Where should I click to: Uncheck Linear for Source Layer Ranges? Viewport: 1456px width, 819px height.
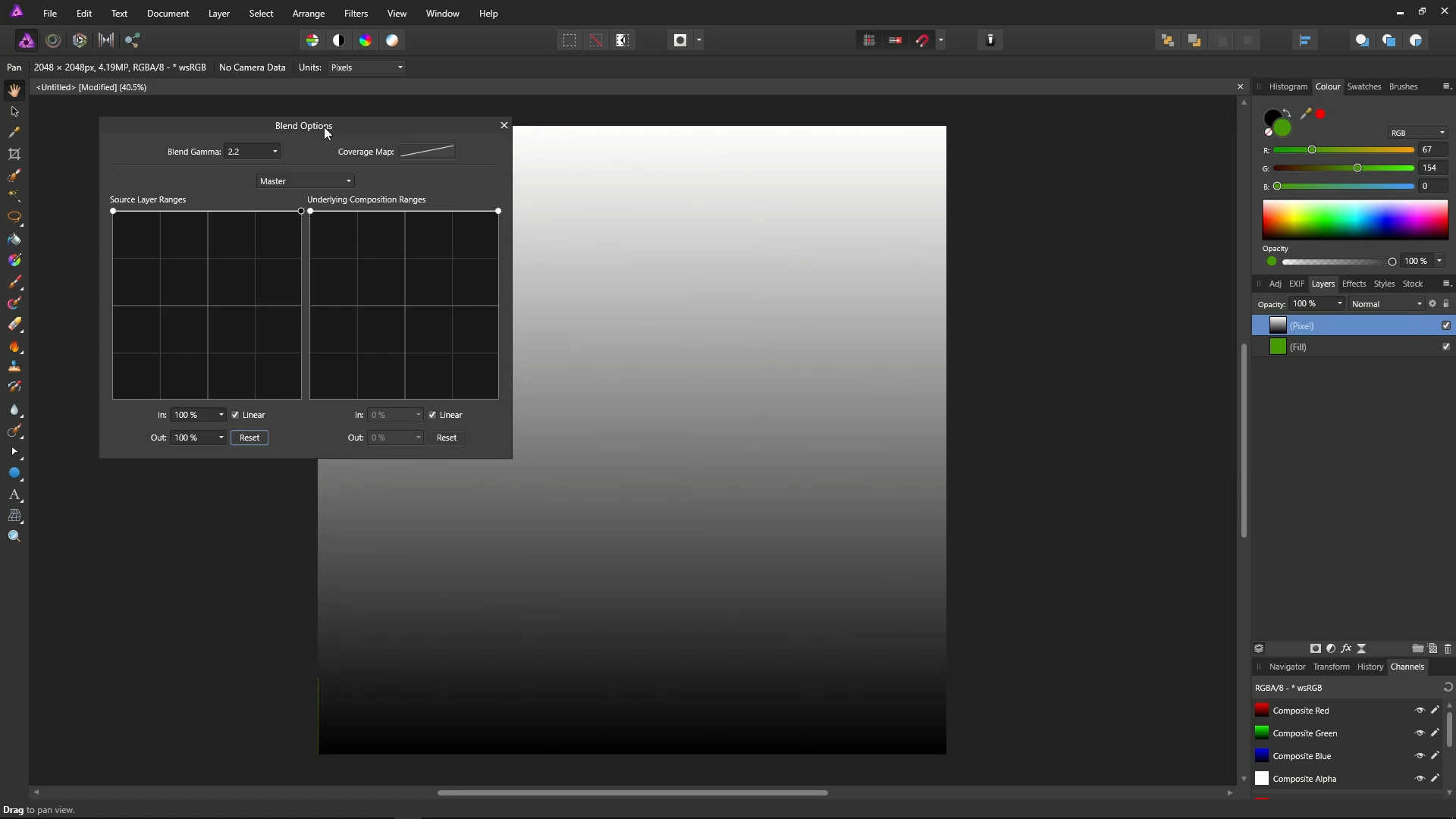[236, 415]
